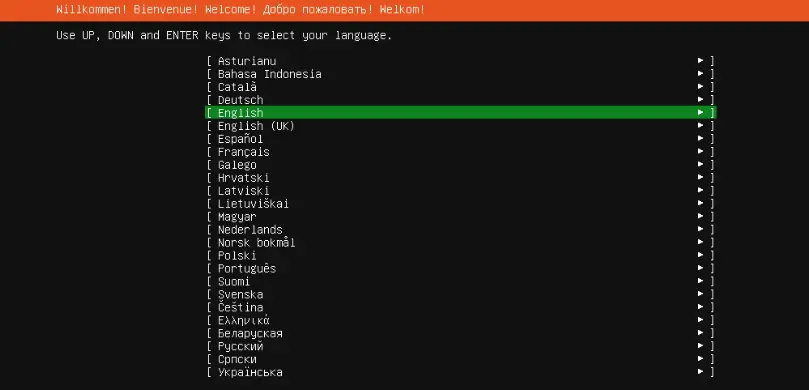Select Українська language
The width and height of the screenshot is (809, 390).
click(461, 372)
